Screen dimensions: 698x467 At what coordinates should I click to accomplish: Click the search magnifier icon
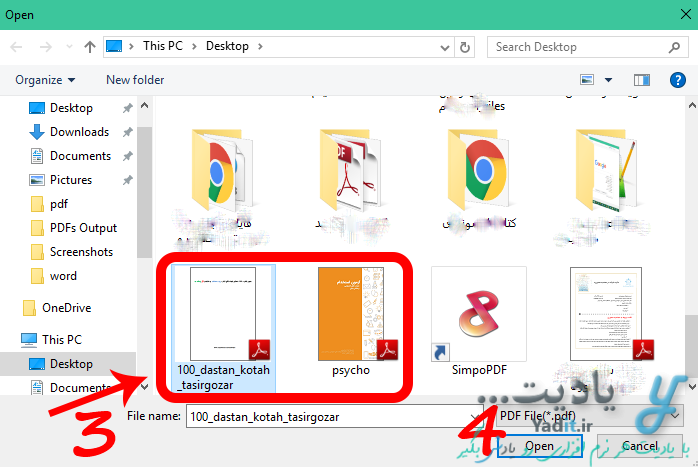674,47
